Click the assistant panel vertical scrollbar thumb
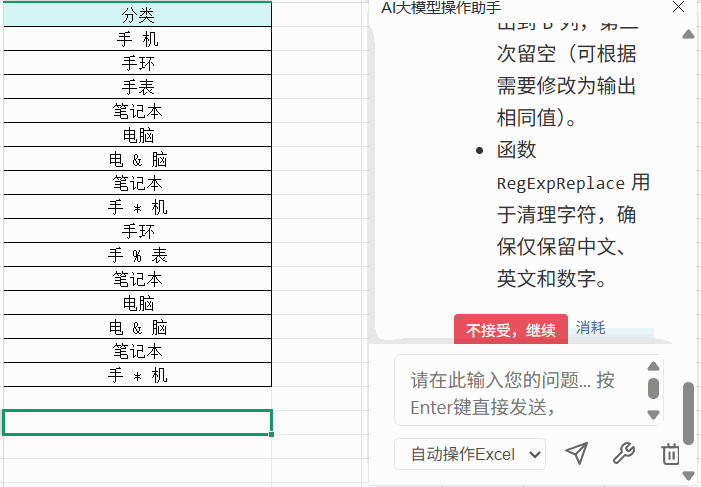 coord(688,413)
